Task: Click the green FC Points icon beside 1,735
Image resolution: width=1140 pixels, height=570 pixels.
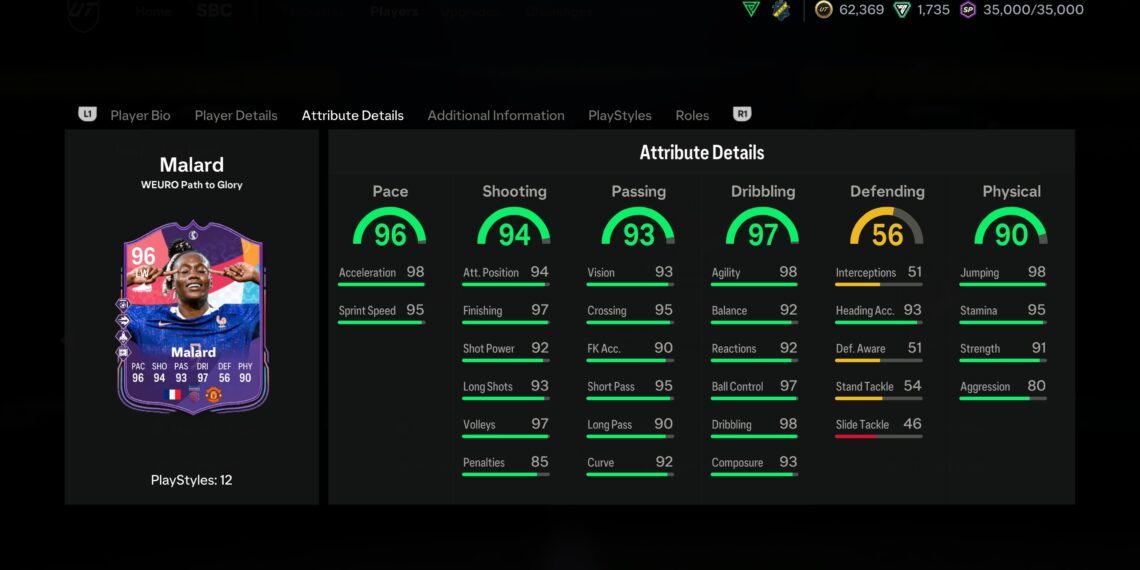Action: tap(902, 10)
